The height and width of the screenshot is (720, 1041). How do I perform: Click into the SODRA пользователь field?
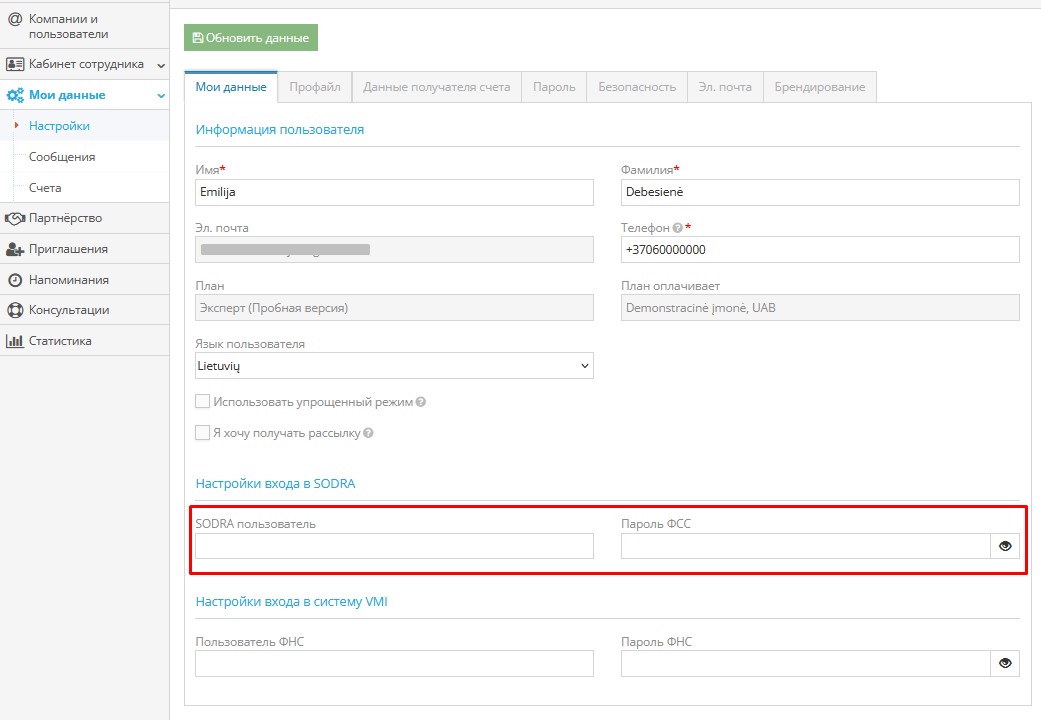click(394, 546)
